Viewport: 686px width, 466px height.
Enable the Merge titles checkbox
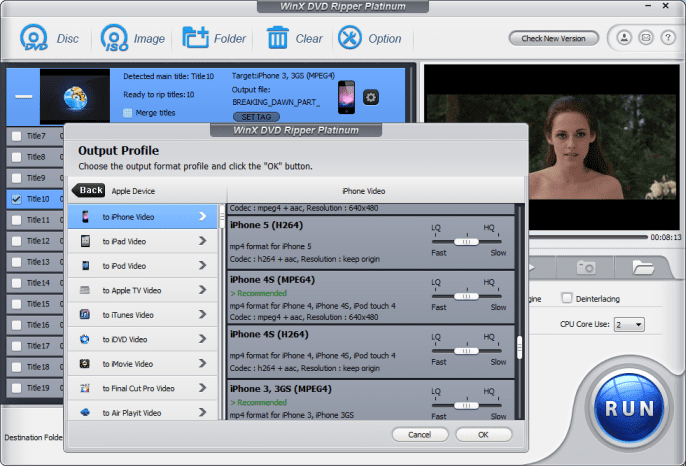point(127,113)
